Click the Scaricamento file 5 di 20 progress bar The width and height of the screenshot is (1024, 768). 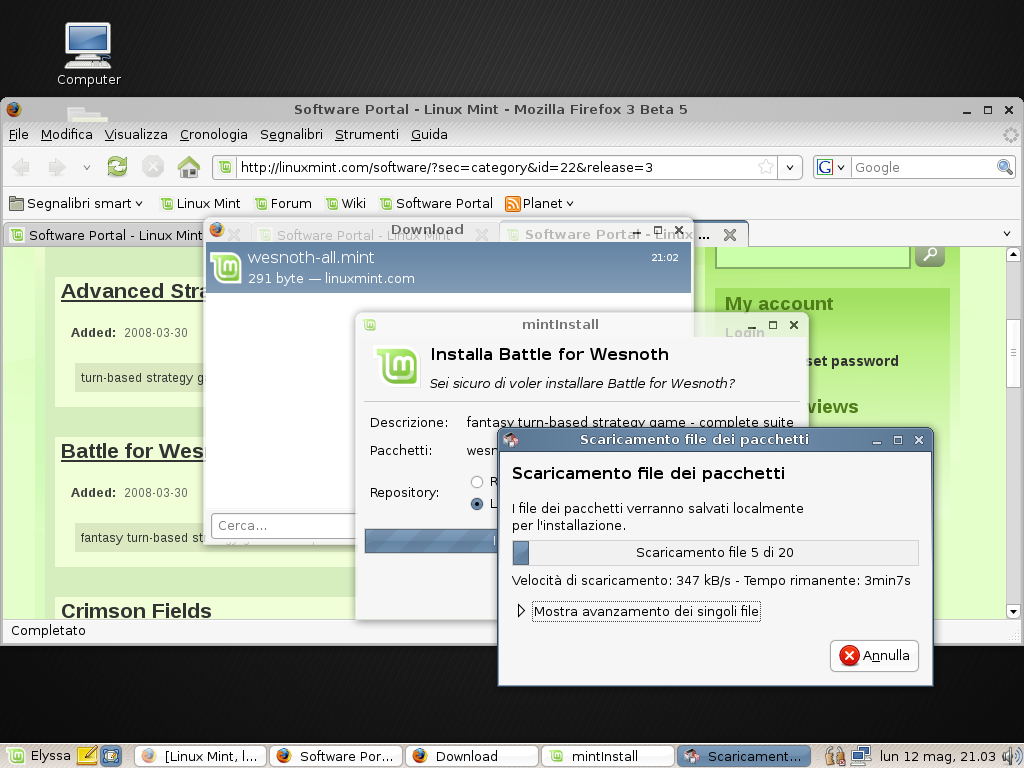pyautogui.click(x=715, y=552)
